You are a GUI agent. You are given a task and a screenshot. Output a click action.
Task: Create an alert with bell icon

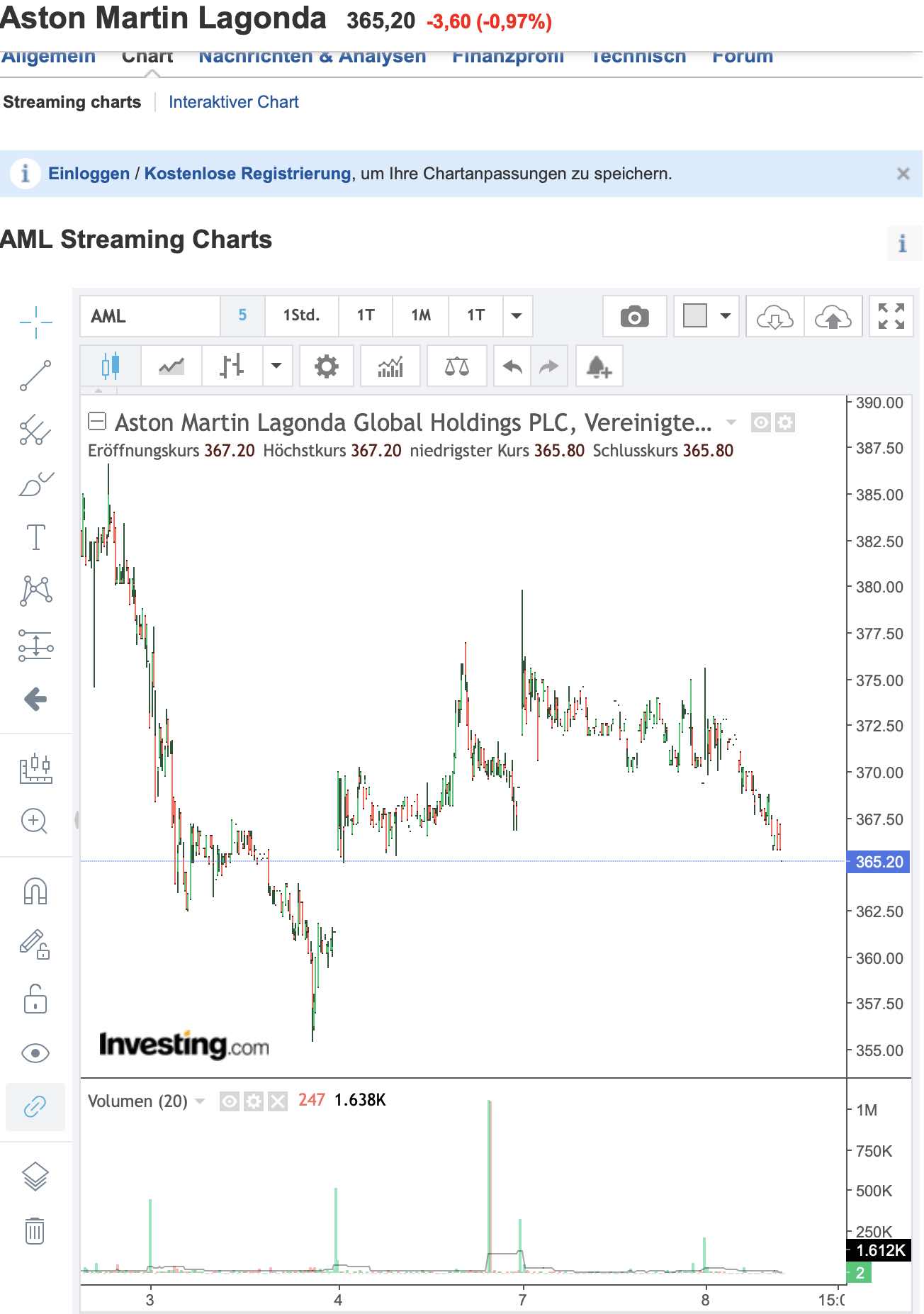coord(599,366)
